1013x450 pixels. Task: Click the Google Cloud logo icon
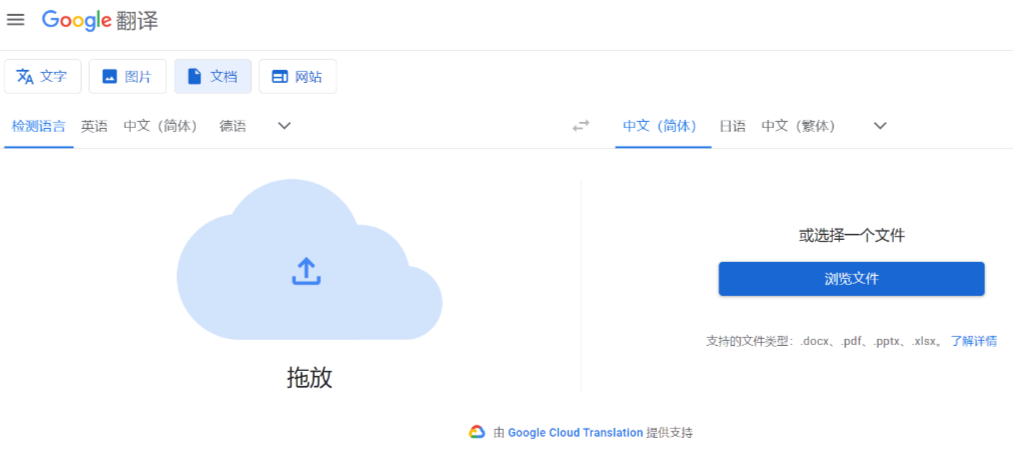click(477, 433)
